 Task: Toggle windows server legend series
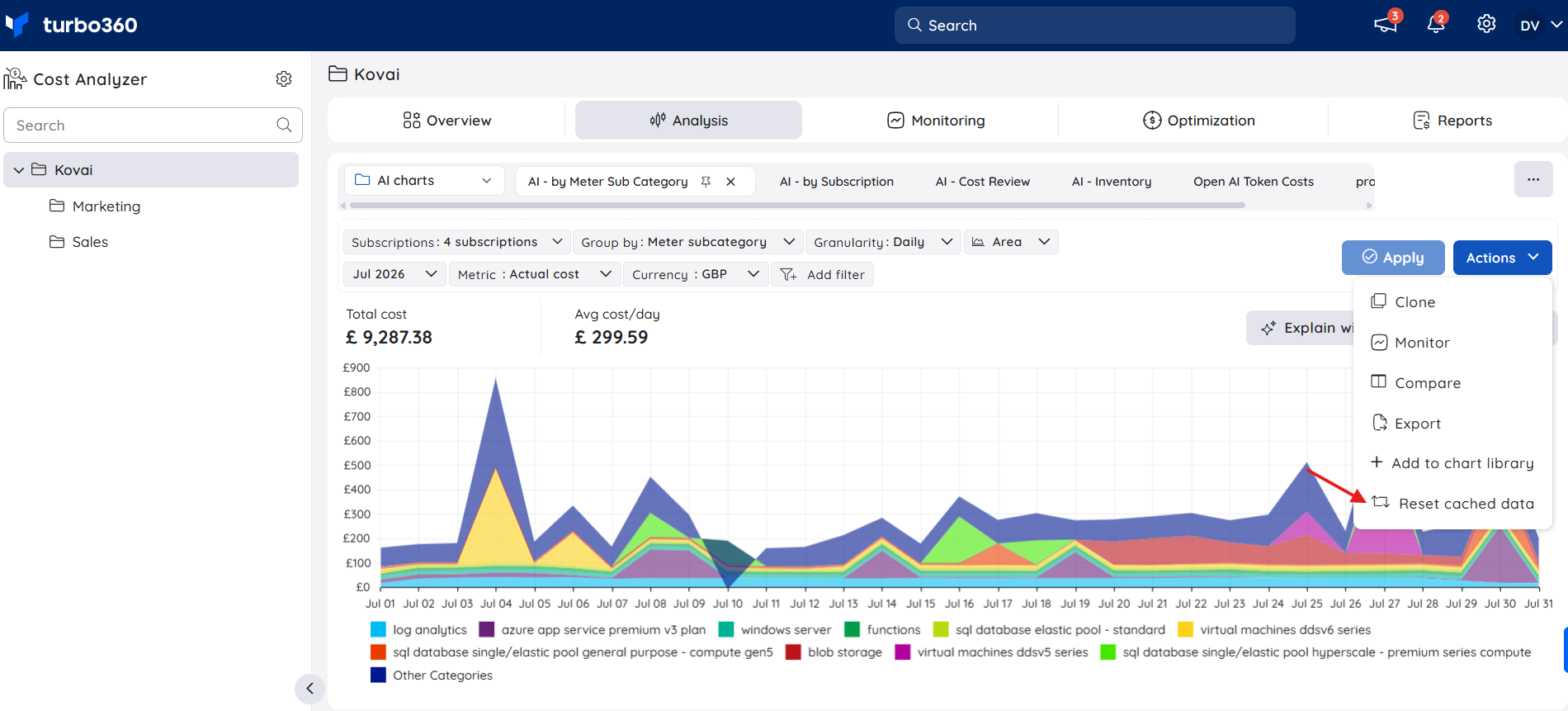(774, 629)
